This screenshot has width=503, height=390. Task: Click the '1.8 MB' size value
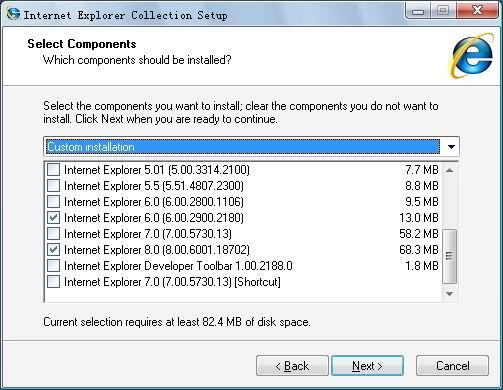tap(422, 266)
